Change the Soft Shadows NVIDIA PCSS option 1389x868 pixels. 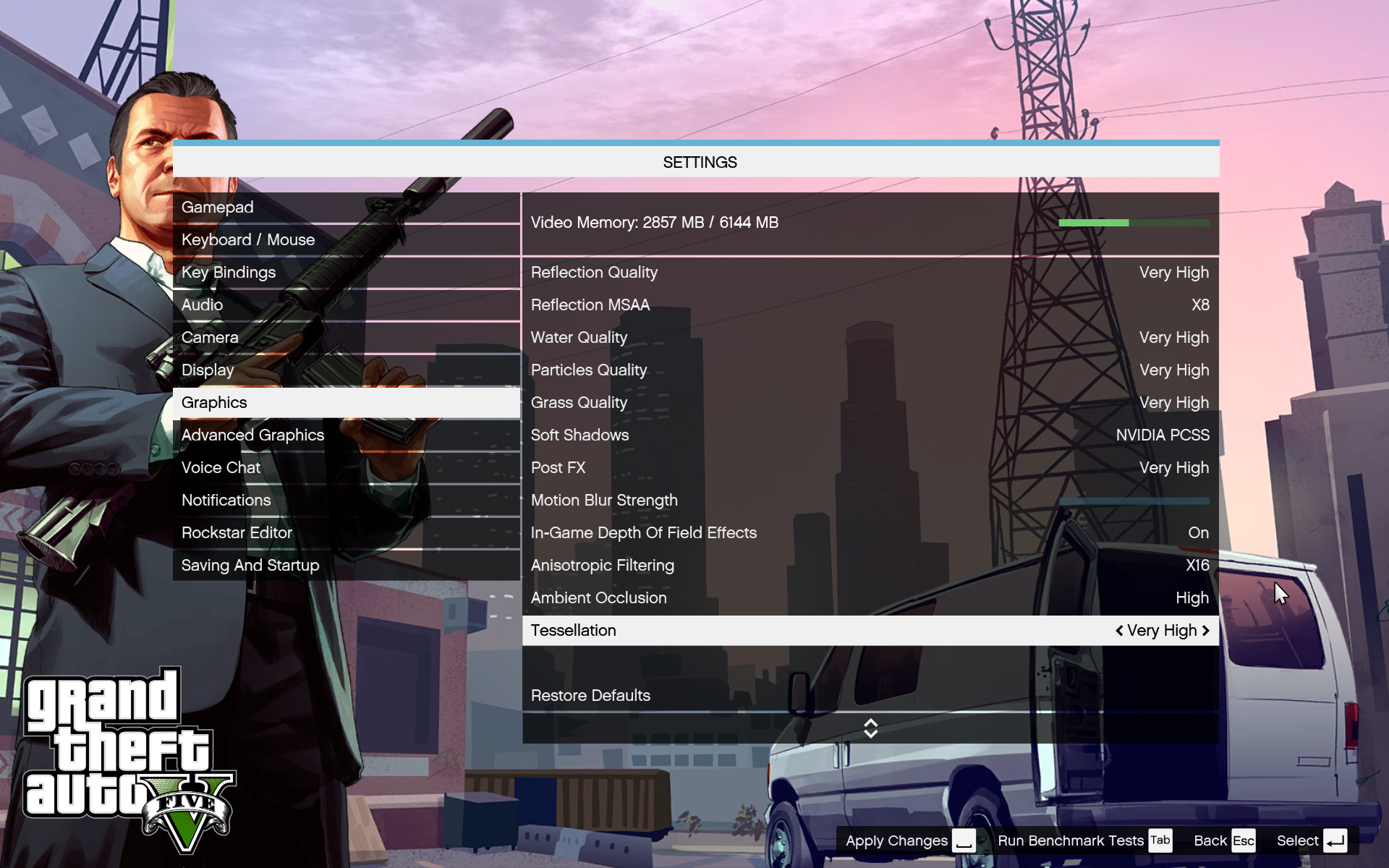1162,435
